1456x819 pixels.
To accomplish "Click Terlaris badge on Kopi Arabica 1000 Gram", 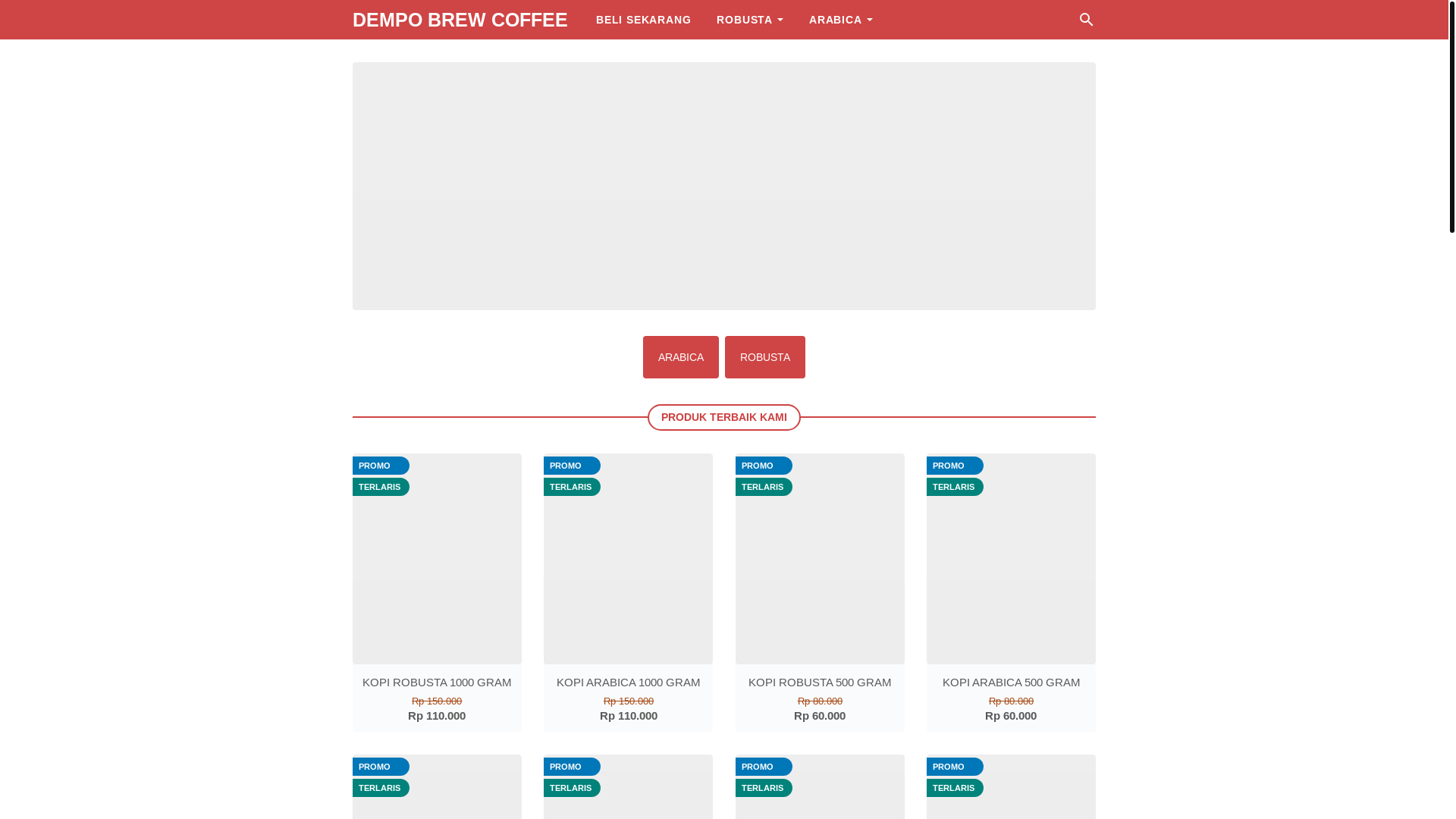I will (x=572, y=487).
